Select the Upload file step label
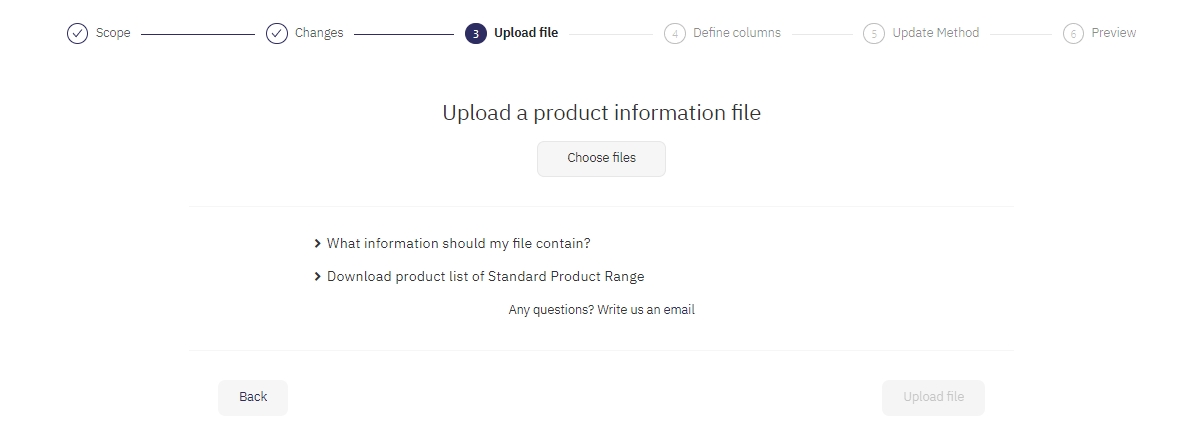Image resolution: width=1177 pixels, height=443 pixels. (x=526, y=33)
